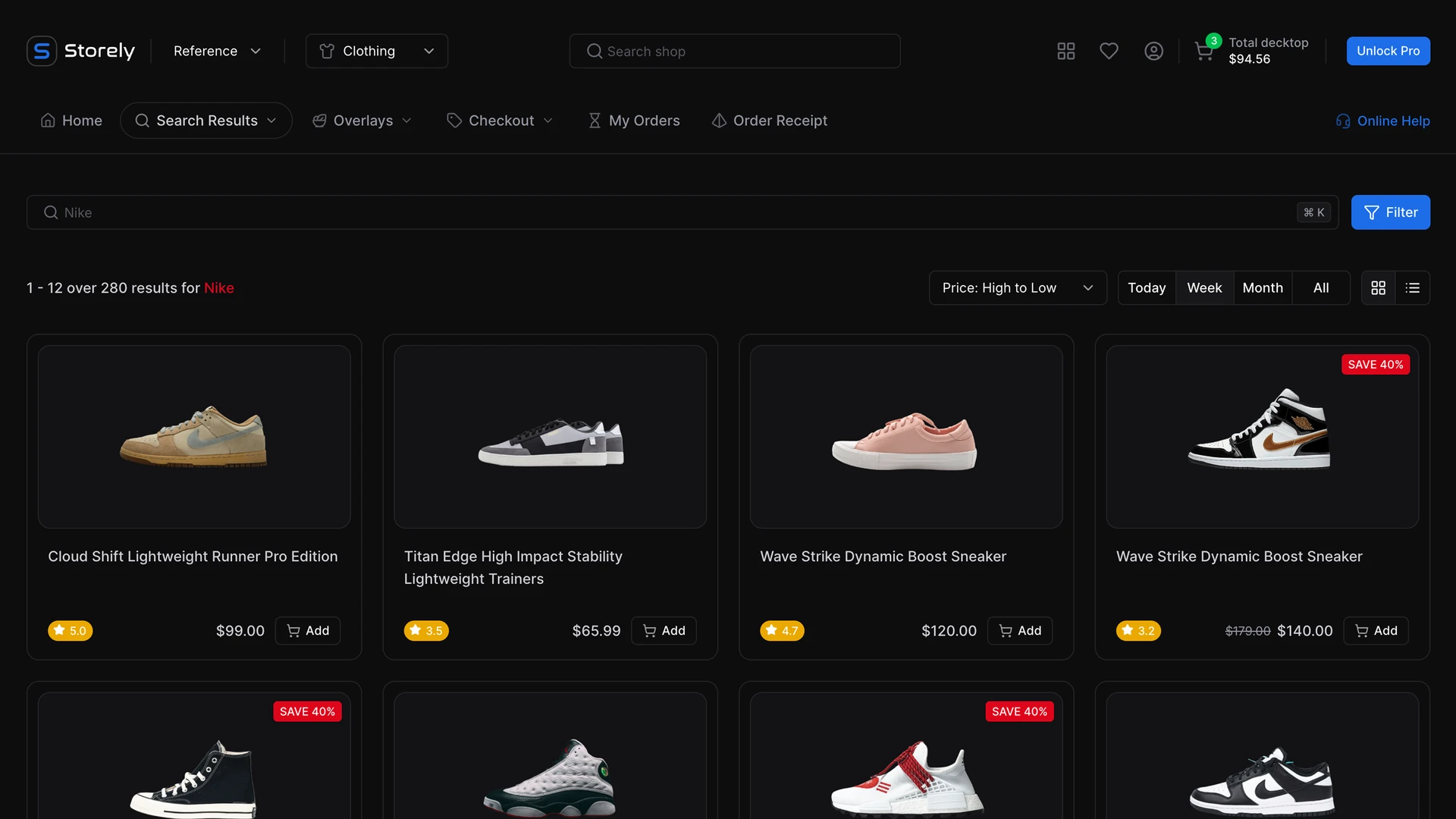
Task: Expand the Search Results menu
Action: (x=206, y=121)
